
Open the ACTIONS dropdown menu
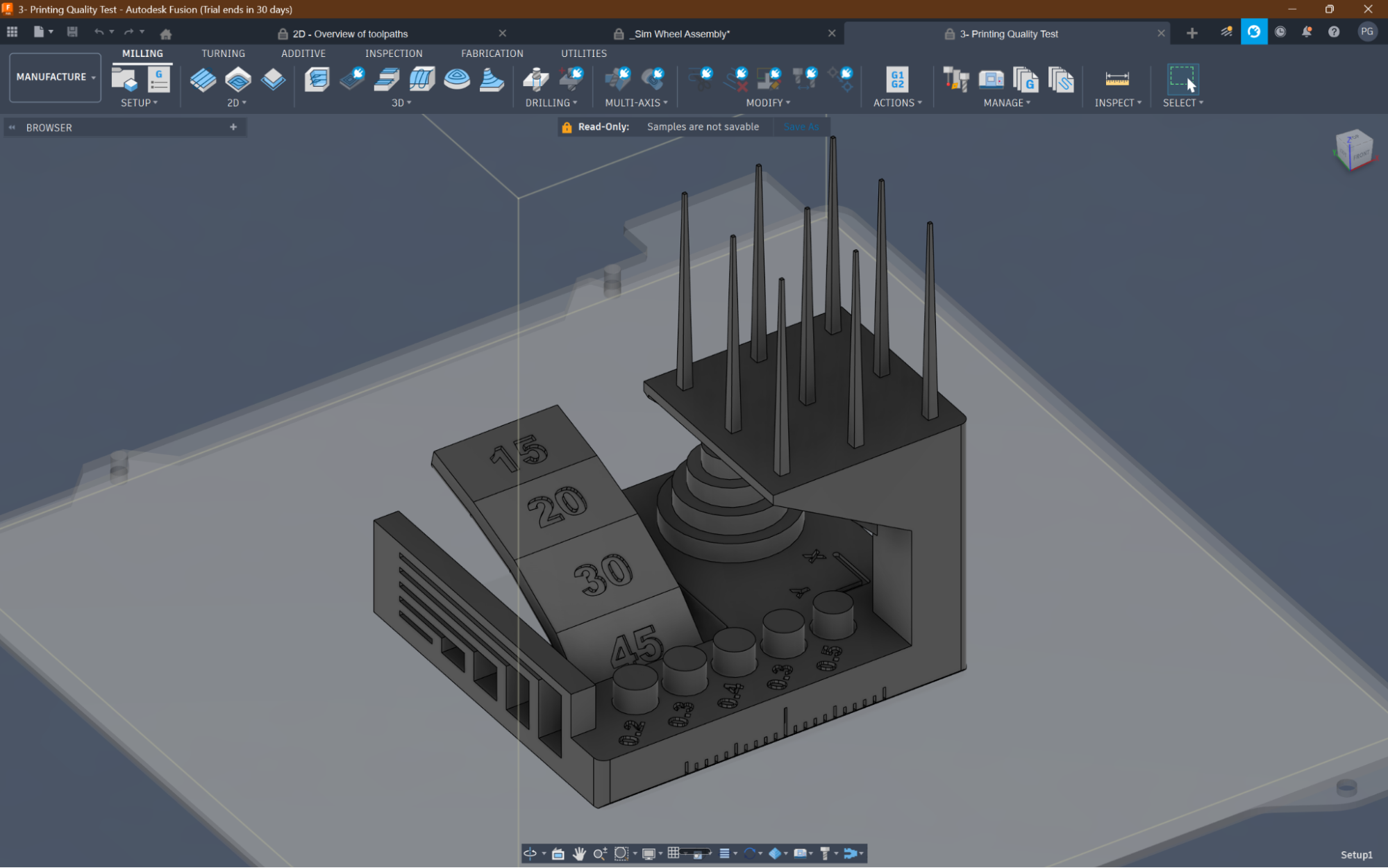[x=898, y=103]
